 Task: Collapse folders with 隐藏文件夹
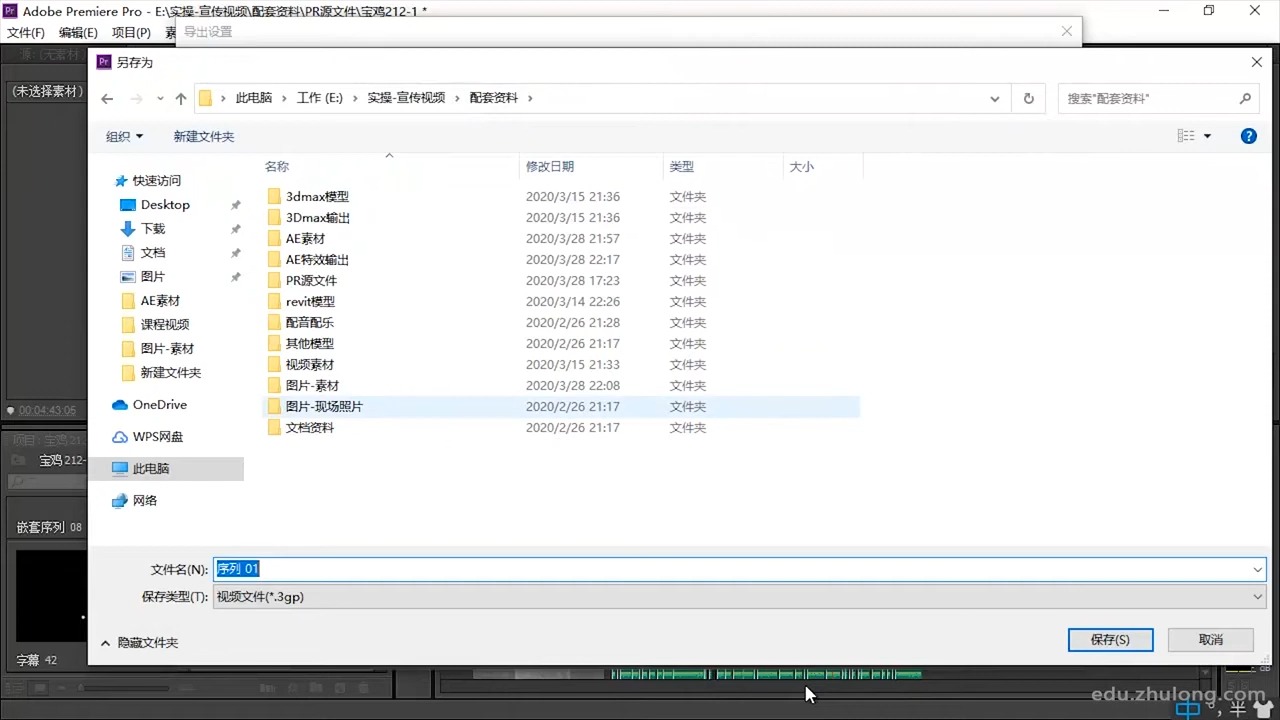pos(139,643)
